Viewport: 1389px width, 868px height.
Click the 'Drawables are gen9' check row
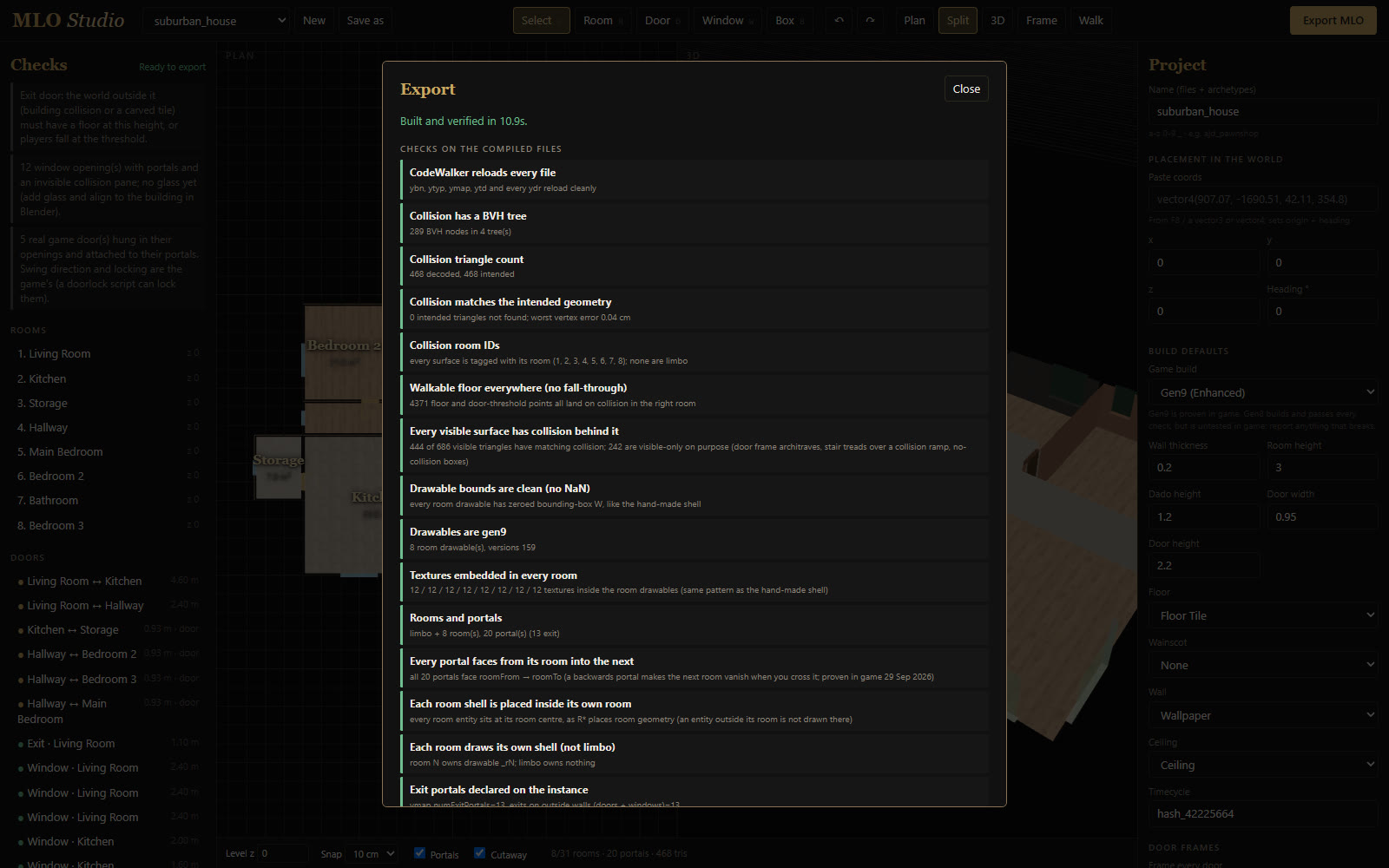coord(694,539)
